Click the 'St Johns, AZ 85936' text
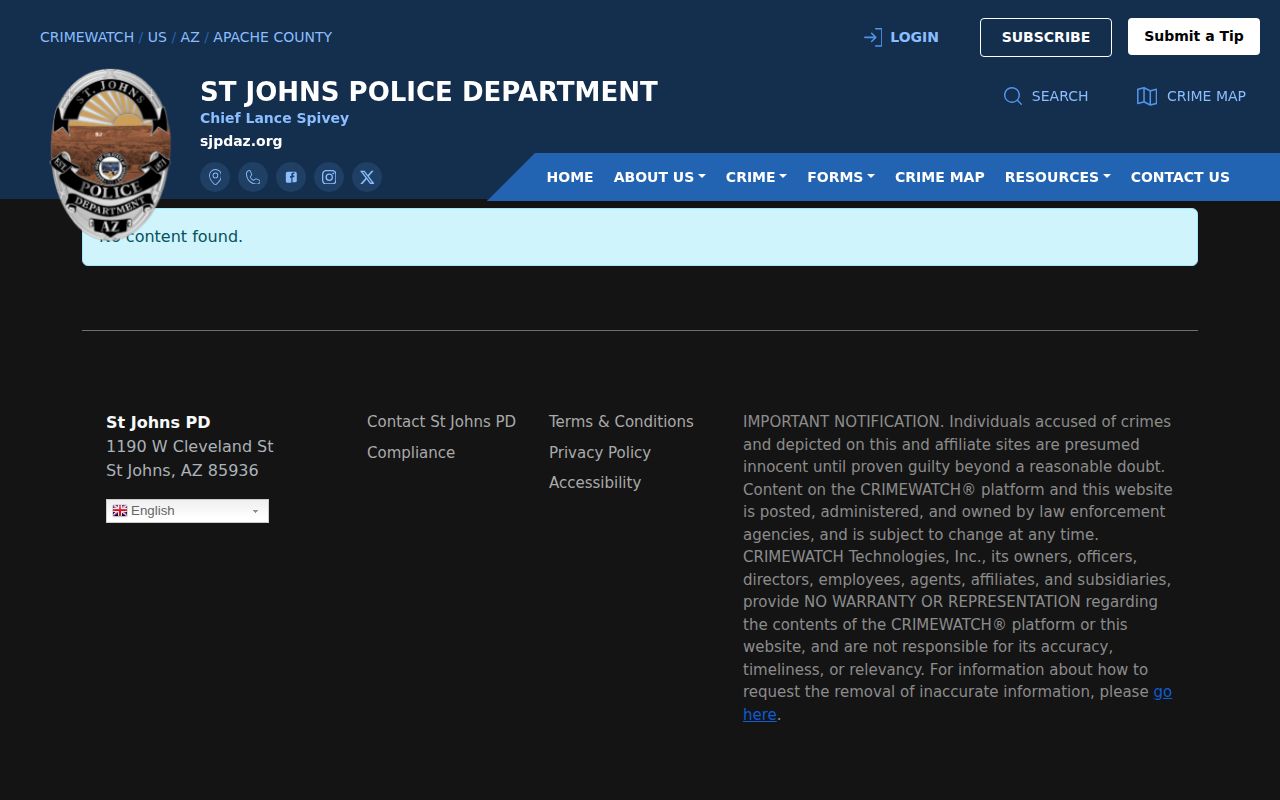1280x800 pixels. (x=182, y=470)
